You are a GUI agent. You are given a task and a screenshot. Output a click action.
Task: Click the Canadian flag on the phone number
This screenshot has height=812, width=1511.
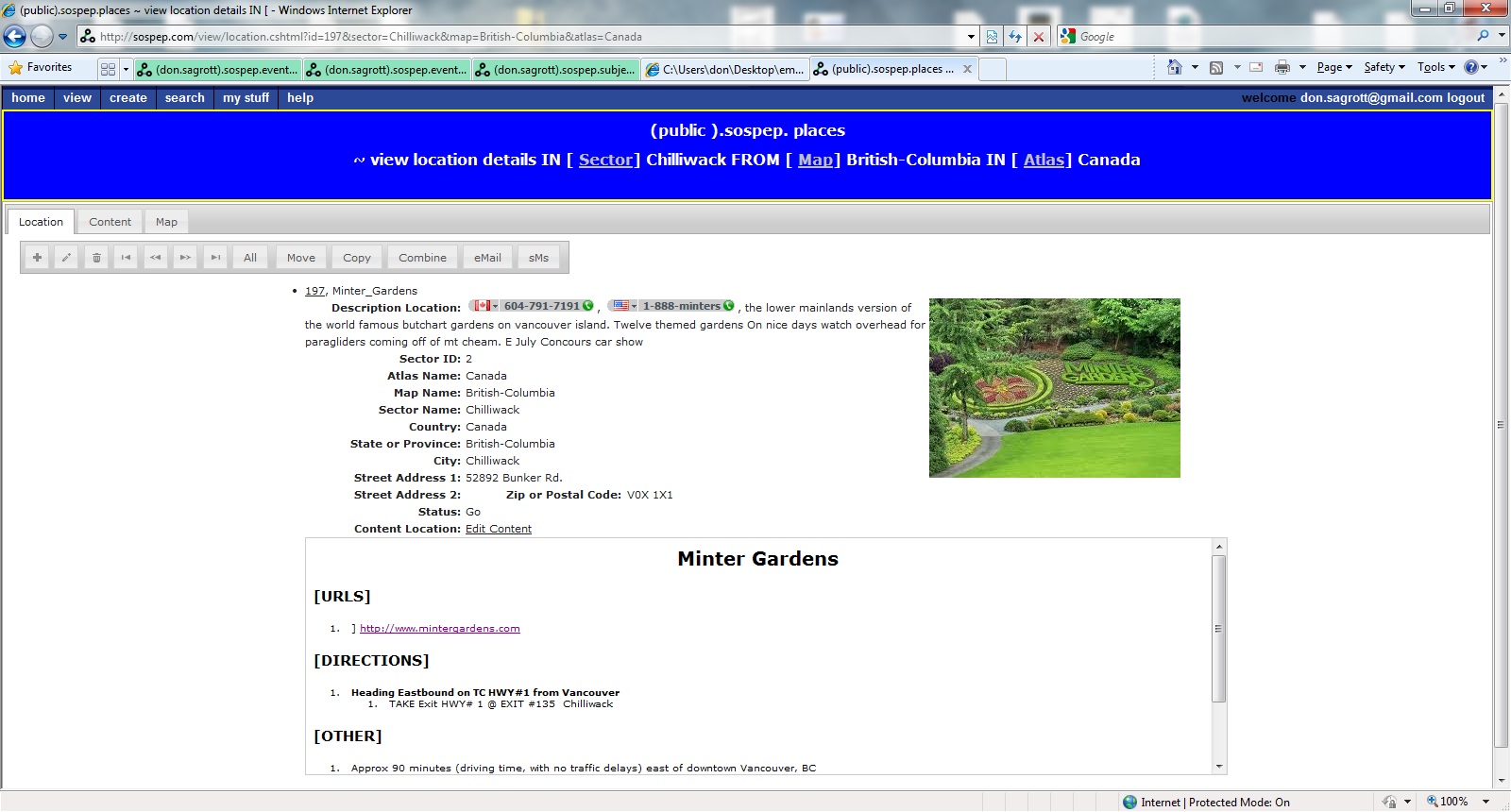(x=482, y=306)
